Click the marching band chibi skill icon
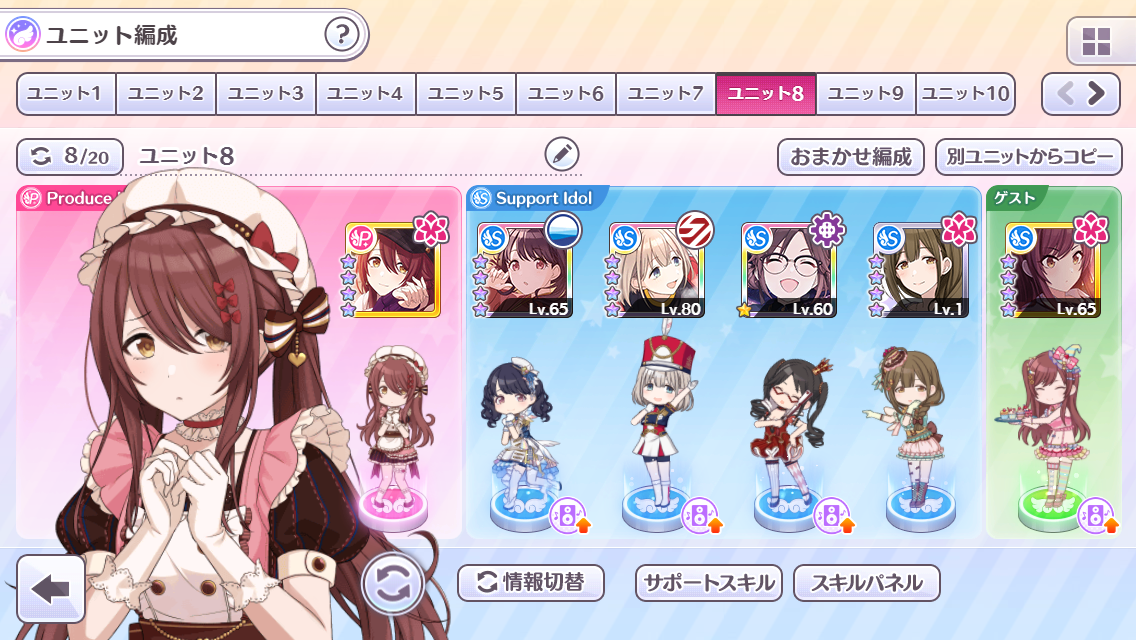The width and height of the screenshot is (1136, 640). click(701, 515)
